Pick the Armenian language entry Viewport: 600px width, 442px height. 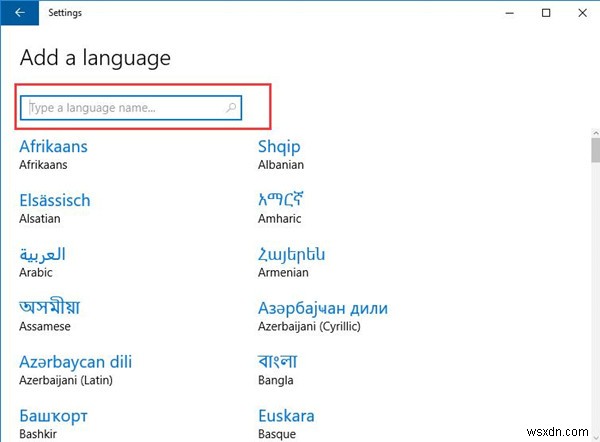point(292,263)
